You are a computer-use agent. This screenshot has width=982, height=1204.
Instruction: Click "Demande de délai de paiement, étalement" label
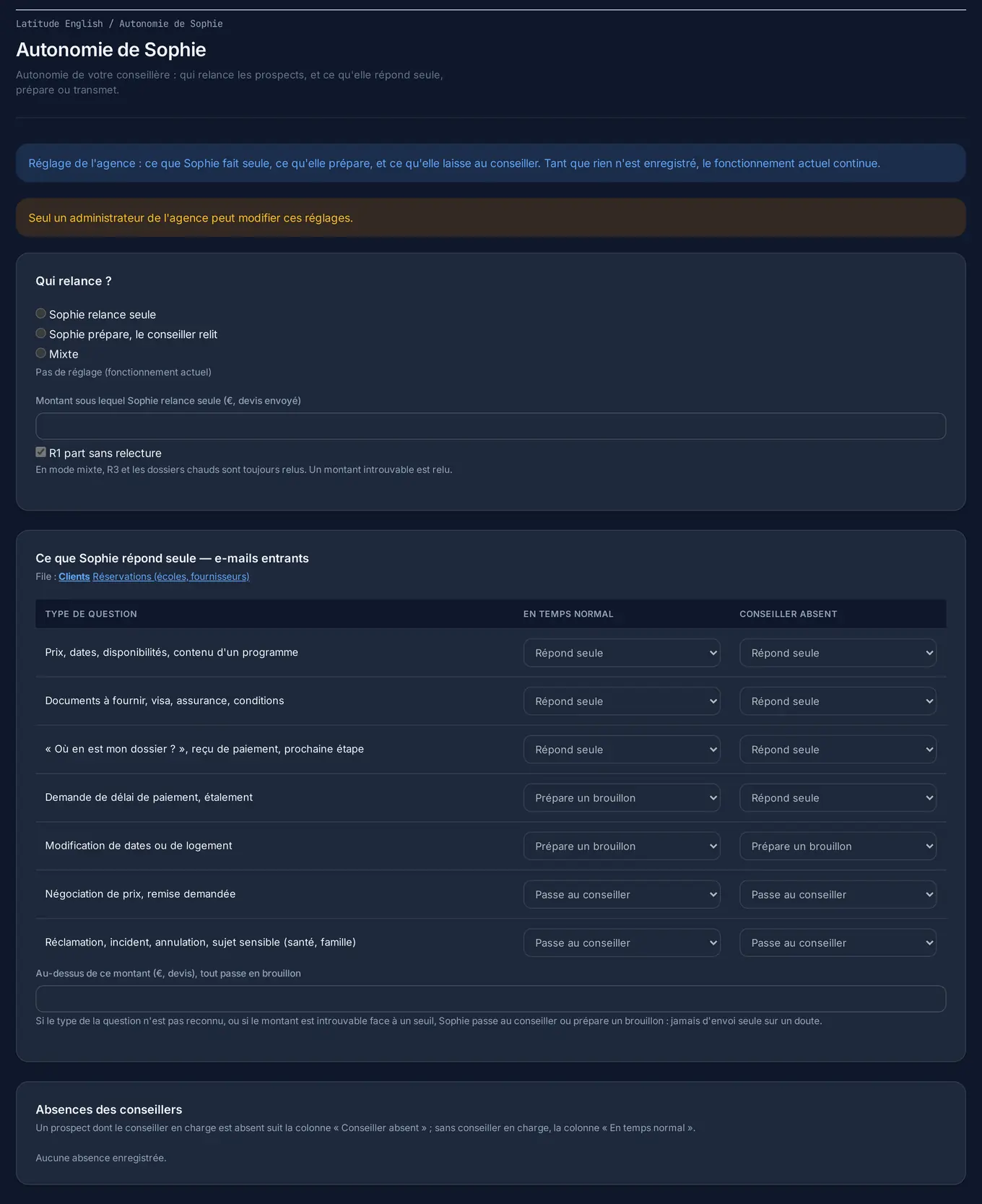tap(149, 797)
